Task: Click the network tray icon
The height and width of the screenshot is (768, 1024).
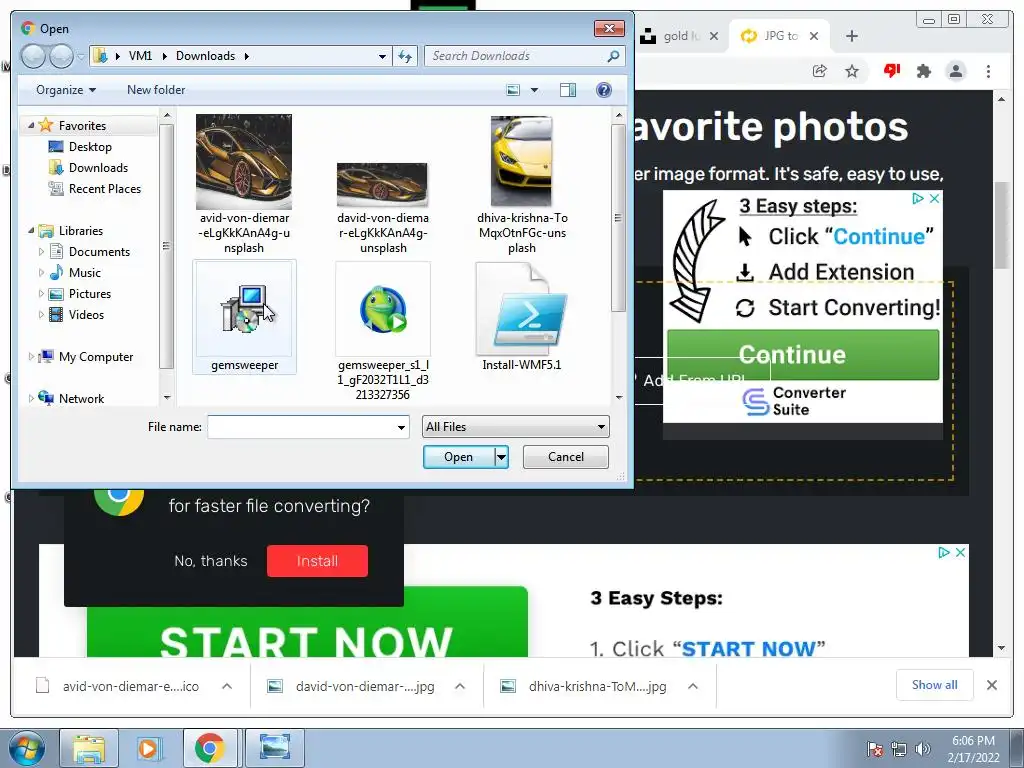Action: pyautogui.click(x=899, y=748)
